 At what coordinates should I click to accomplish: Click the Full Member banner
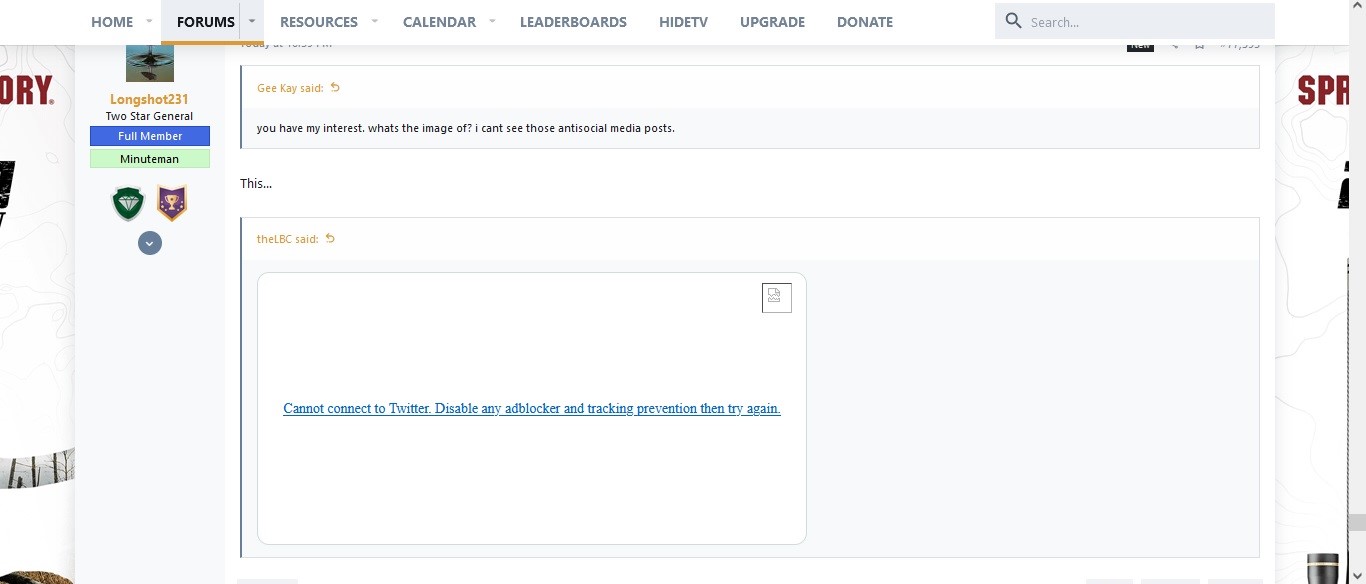point(150,136)
